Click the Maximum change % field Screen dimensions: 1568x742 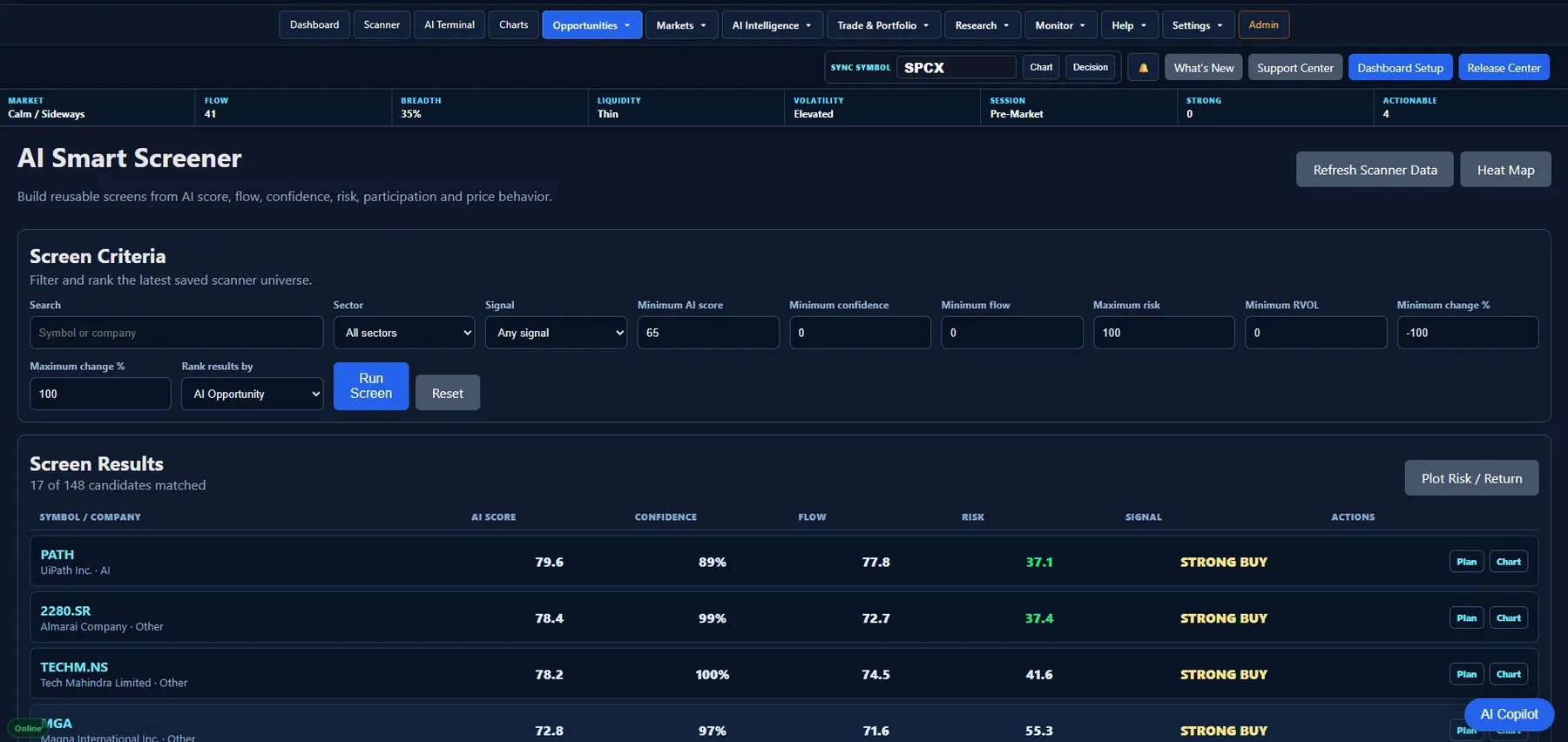100,394
